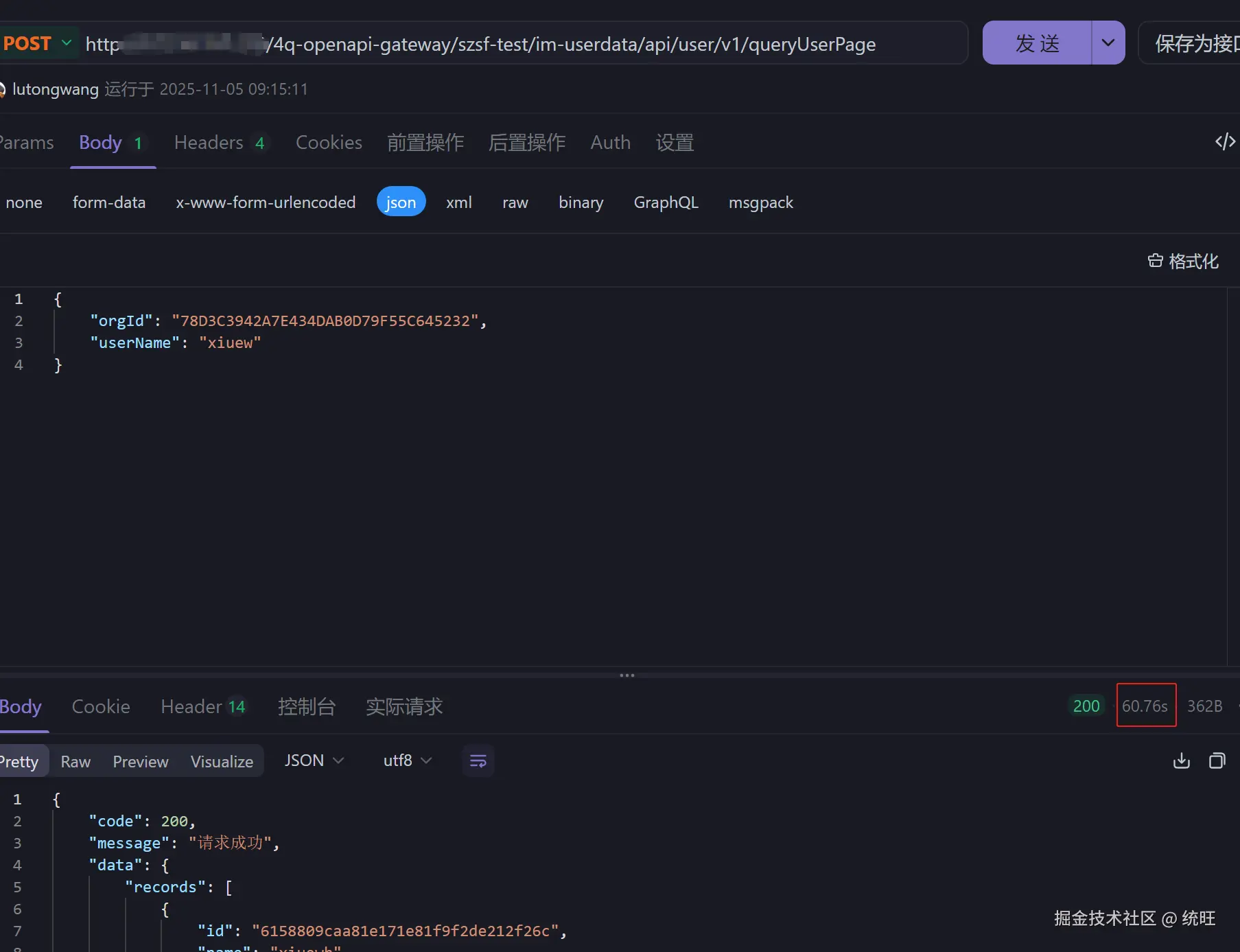1240x952 pixels.
Task: Select the xml body type
Action: click(459, 202)
